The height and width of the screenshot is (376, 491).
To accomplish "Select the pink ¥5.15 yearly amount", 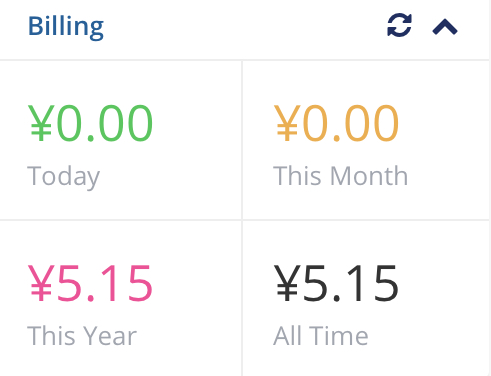I will (90, 283).
